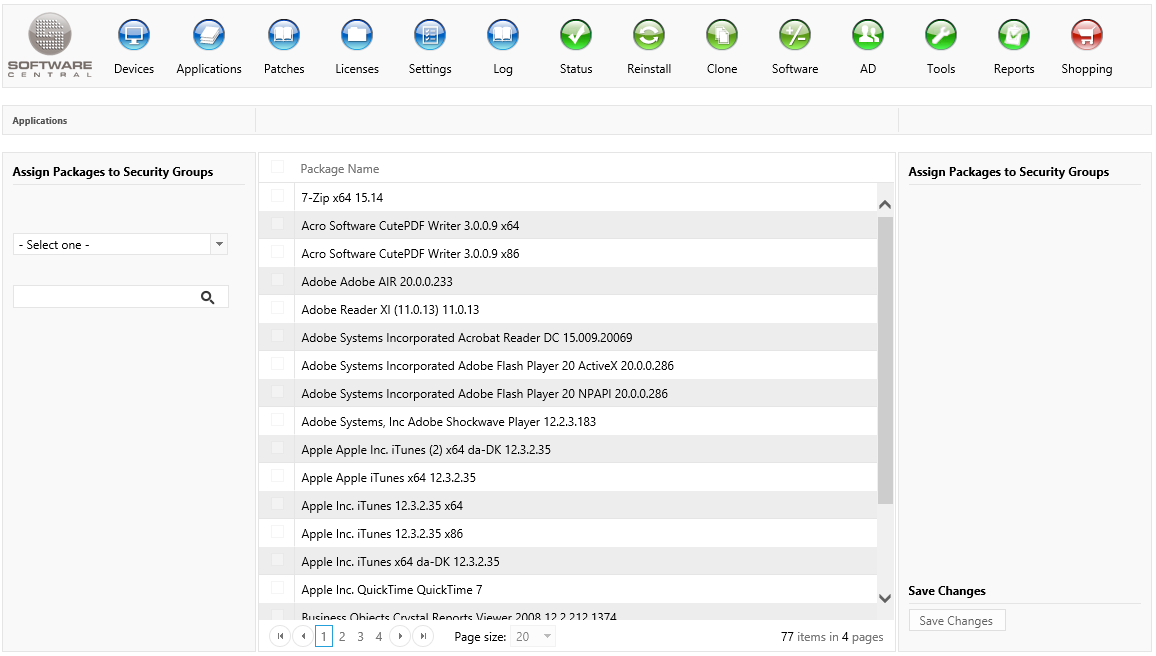Tick the Adobe Adobe AIR 20.0.0.233 checkbox
Viewport: 1156px width, 656px height.
click(x=278, y=281)
